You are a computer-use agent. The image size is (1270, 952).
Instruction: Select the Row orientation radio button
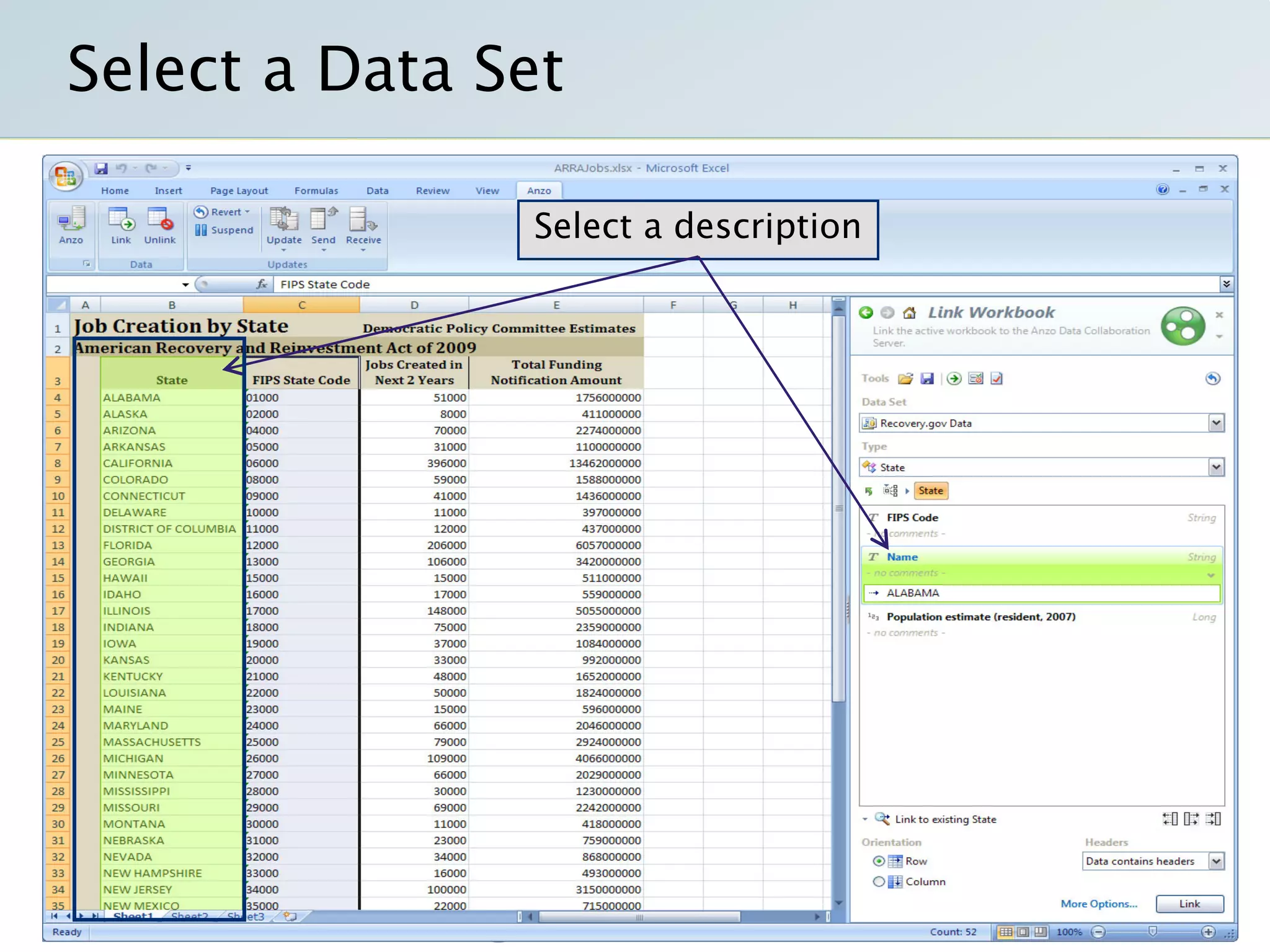879,861
